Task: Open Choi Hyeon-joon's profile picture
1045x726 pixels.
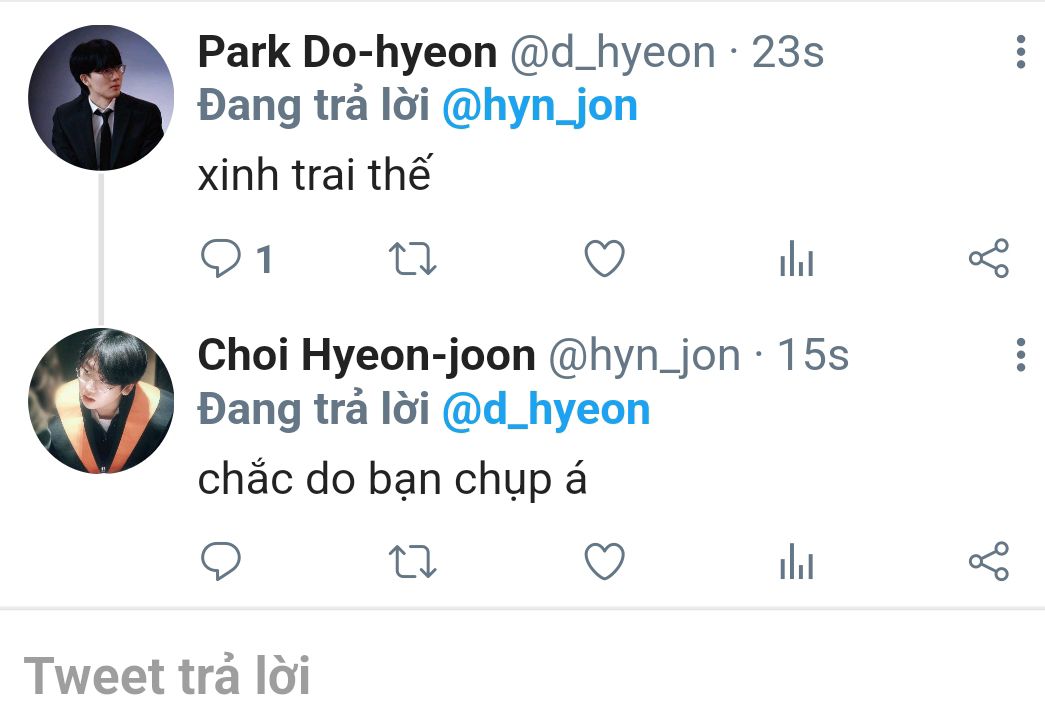Action: [x=101, y=401]
